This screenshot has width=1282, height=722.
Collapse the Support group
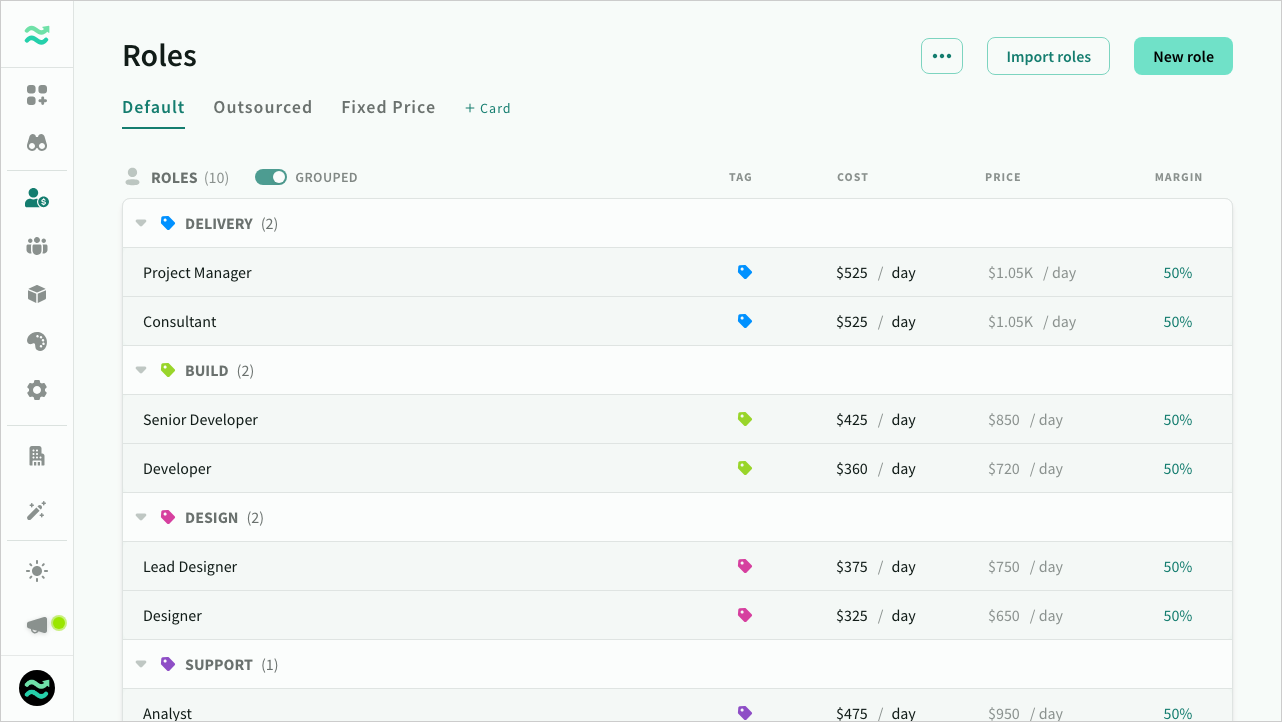coord(141,665)
